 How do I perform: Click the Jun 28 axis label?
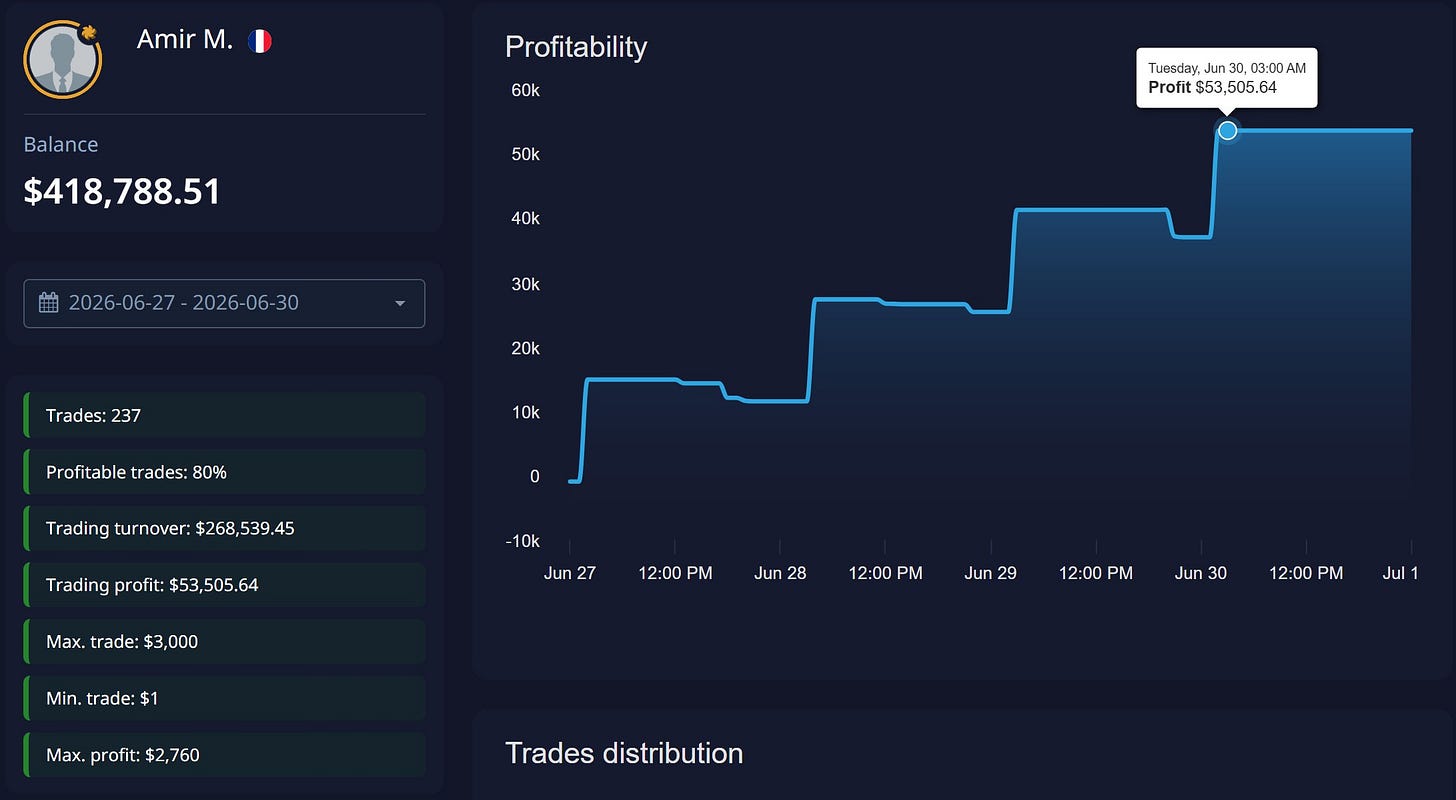pos(780,573)
